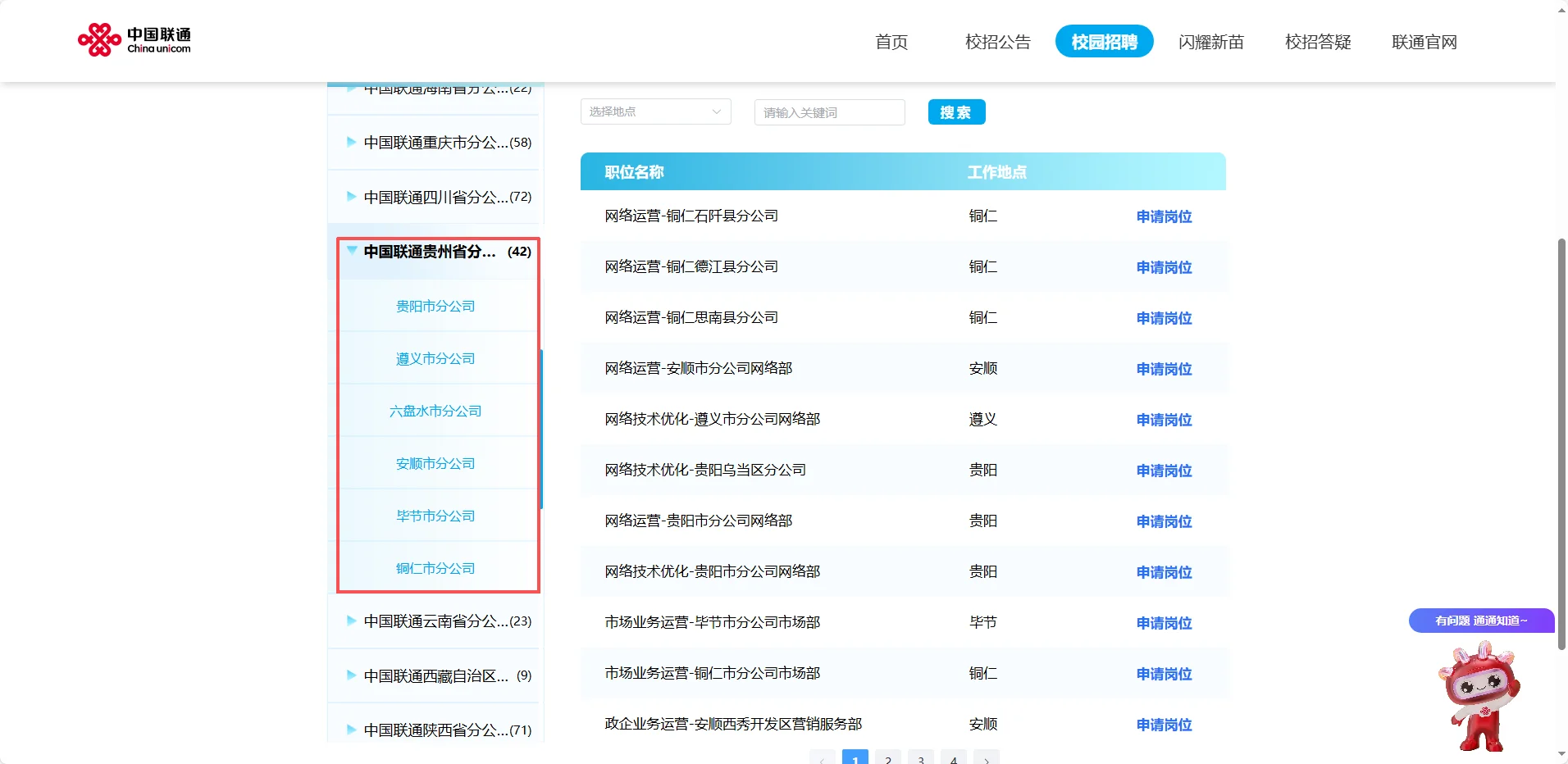Click job title 网络技术优化-贵阳乌当区分公司
1568x764 pixels.
[705, 470]
